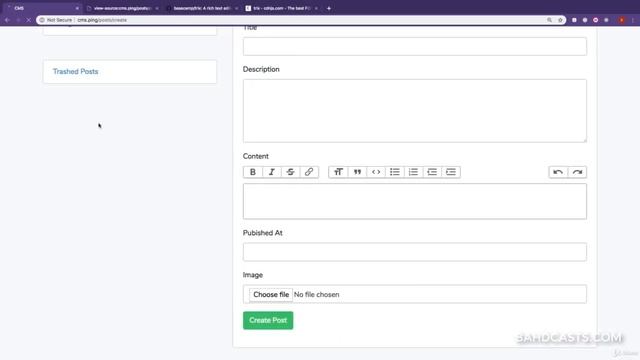Open the address bar zoom icon
The height and width of the screenshot is (360, 640).
tap(549, 20)
